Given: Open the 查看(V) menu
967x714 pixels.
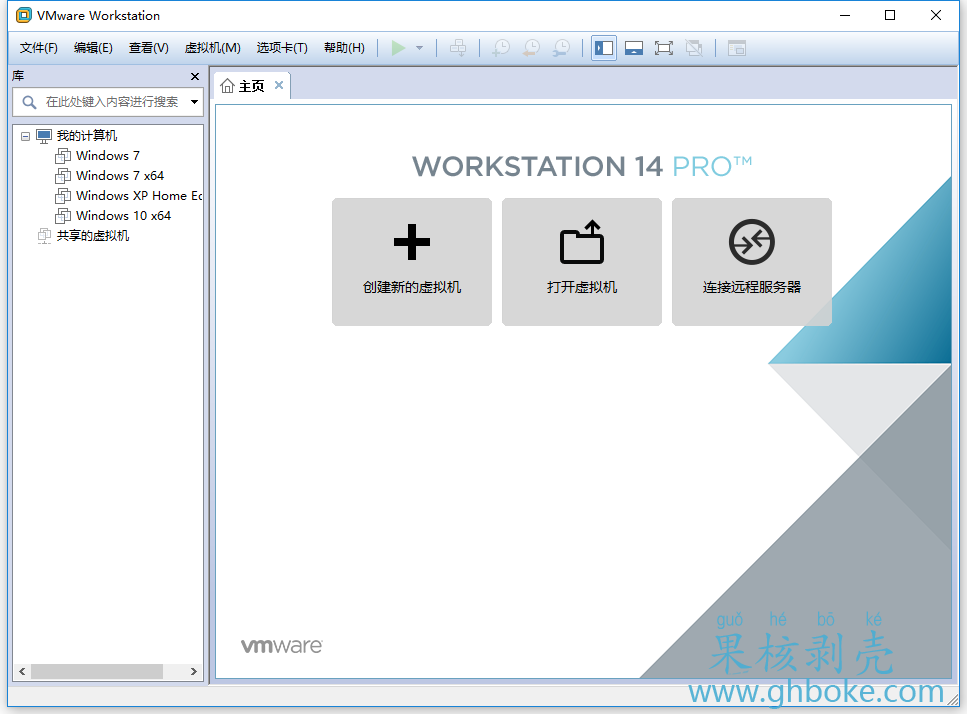Looking at the screenshot, I should pos(149,48).
